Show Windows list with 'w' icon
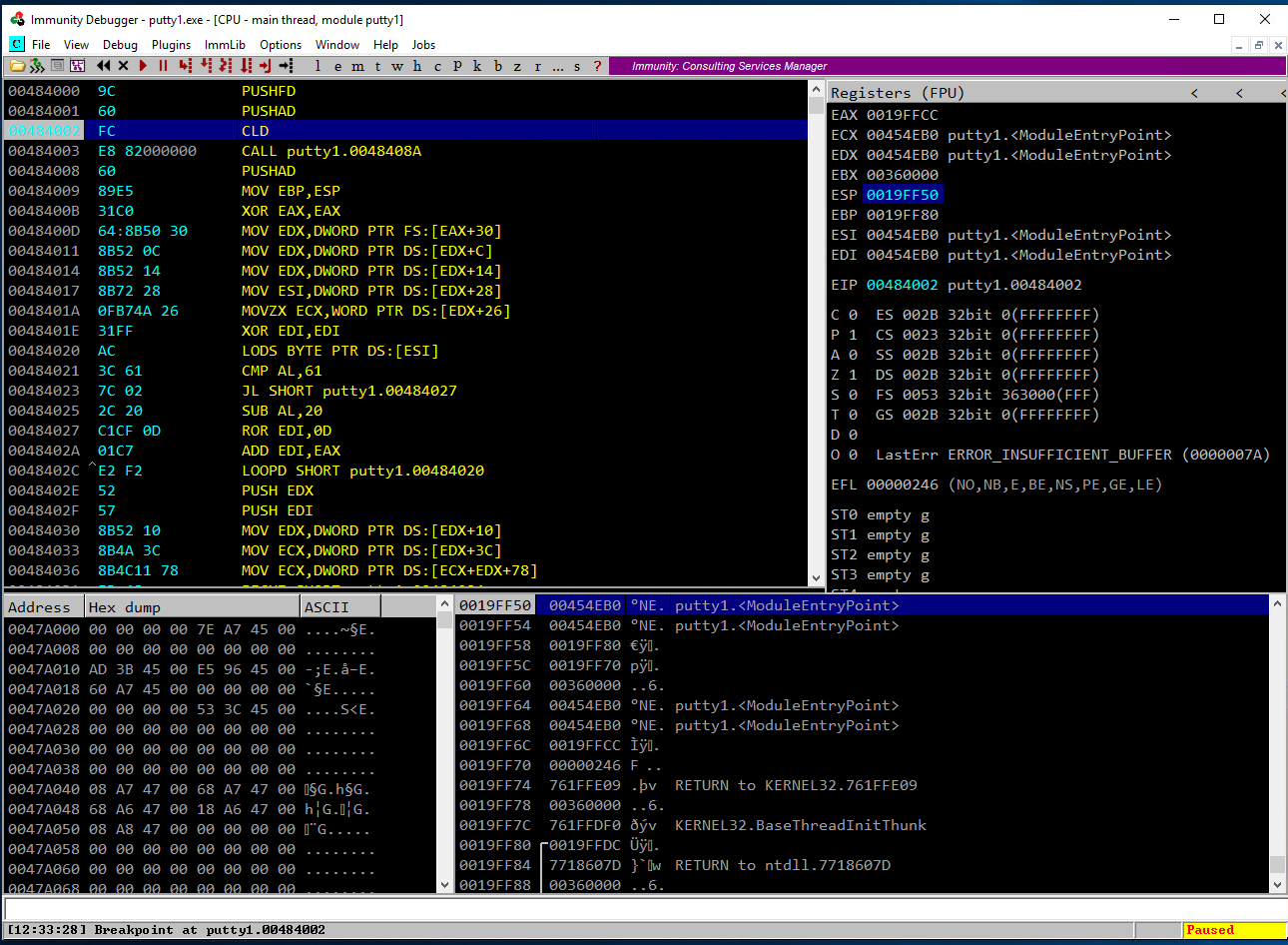 (397, 66)
